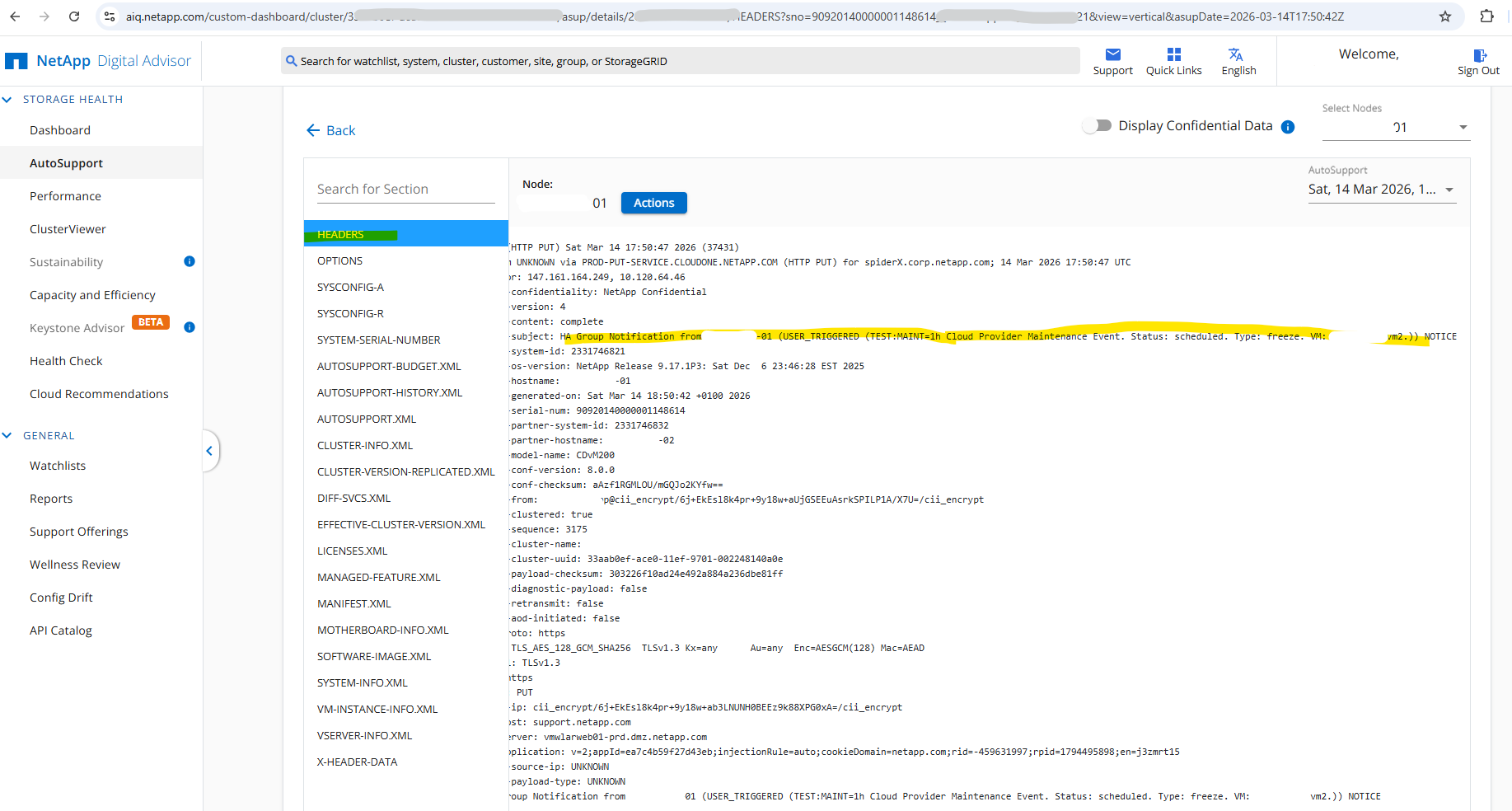Image resolution: width=1512 pixels, height=811 pixels.
Task: Click the Back arrow icon
Action: coord(313,130)
